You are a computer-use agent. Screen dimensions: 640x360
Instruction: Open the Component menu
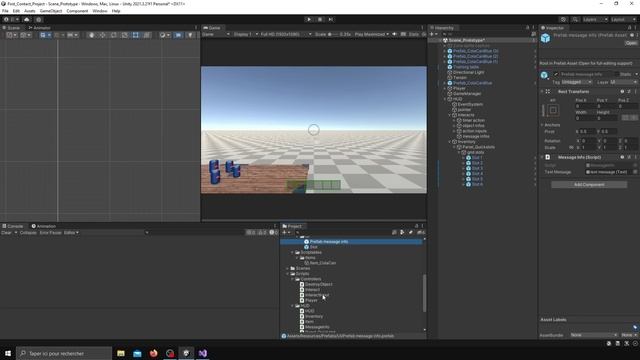[77, 11]
